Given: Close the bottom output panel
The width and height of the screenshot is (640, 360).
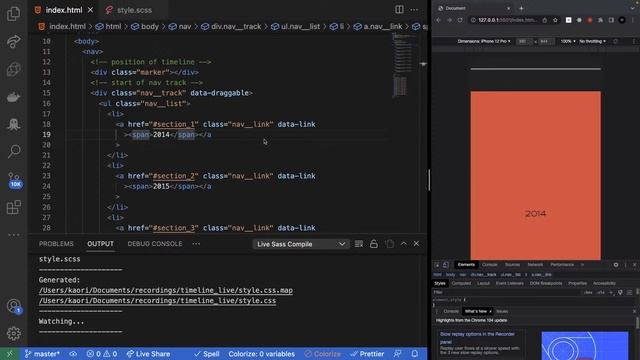Looking at the screenshot, I should pos(416,244).
